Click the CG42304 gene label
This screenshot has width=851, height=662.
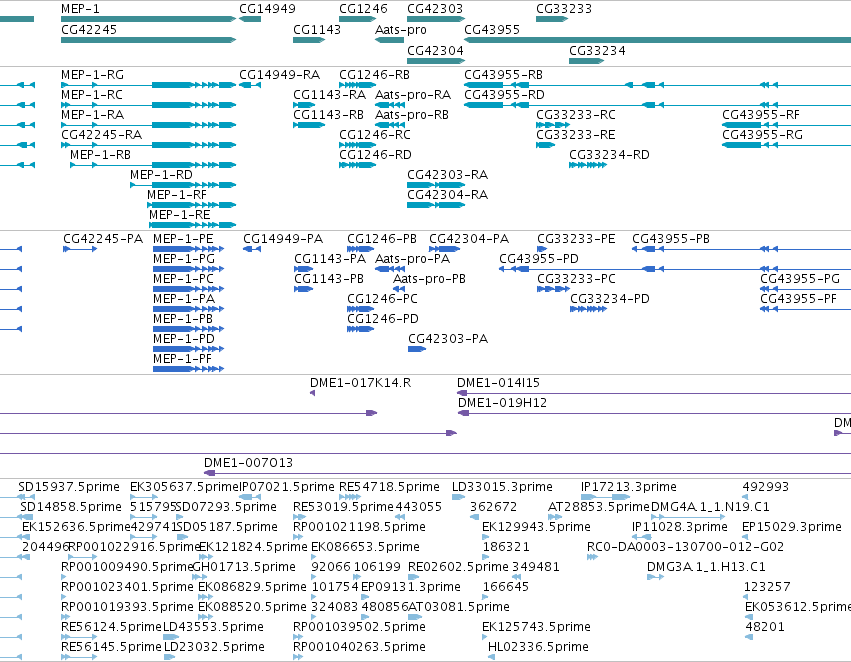435,50
